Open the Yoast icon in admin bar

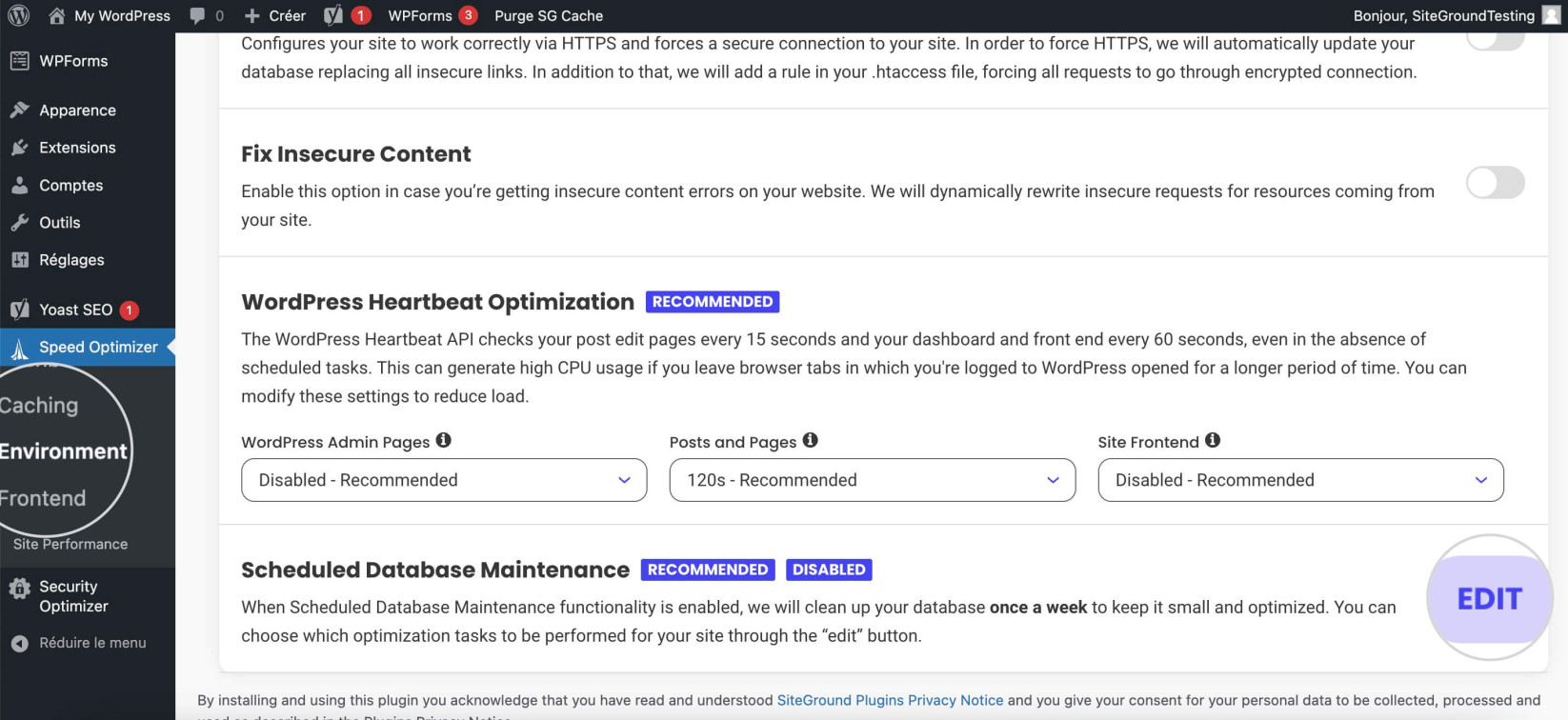pyautogui.click(x=332, y=15)
